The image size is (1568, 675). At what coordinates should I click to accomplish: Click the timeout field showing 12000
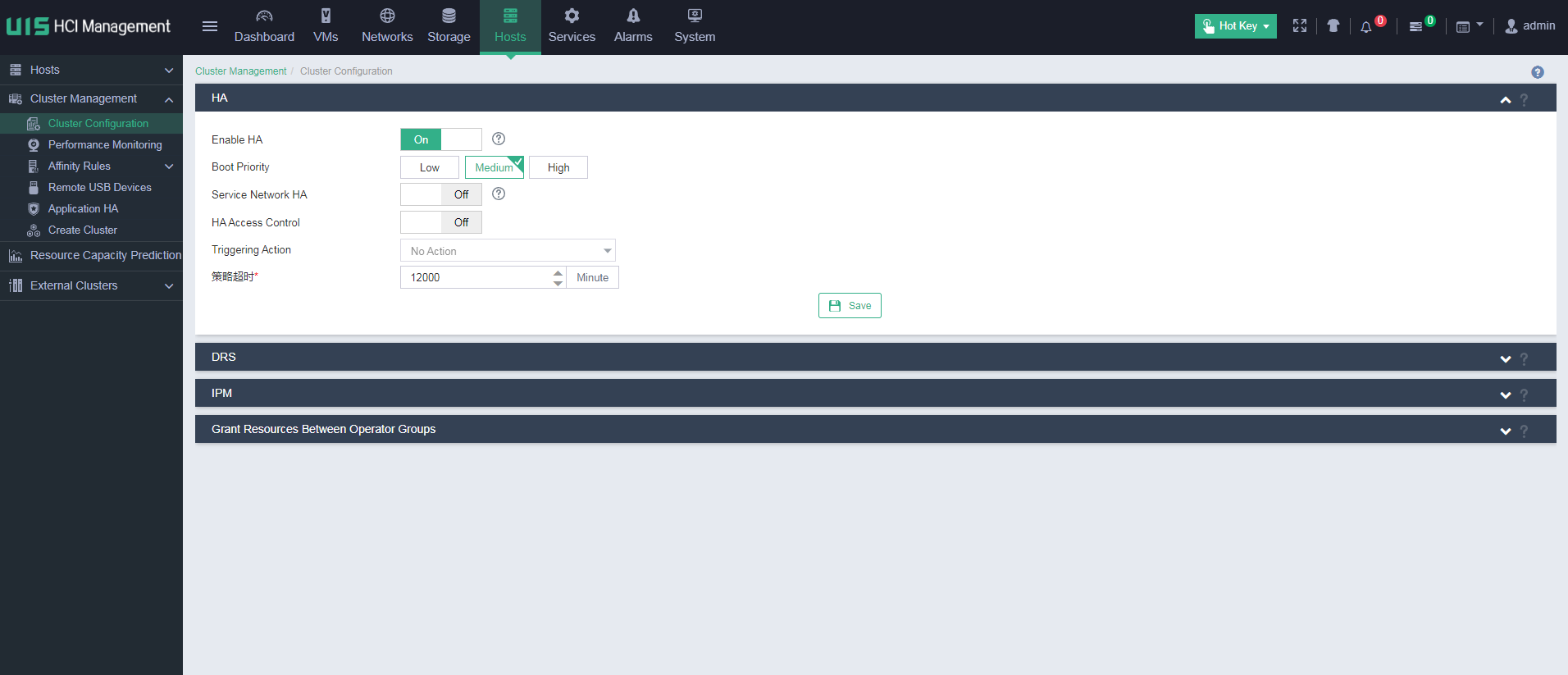click(x=476, y=277)
